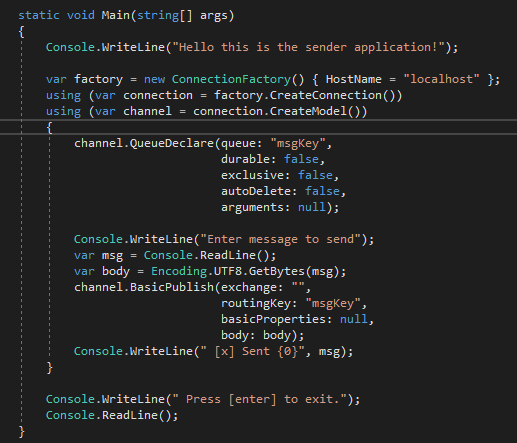Click the using keyword on the channel line

(63, 112)
